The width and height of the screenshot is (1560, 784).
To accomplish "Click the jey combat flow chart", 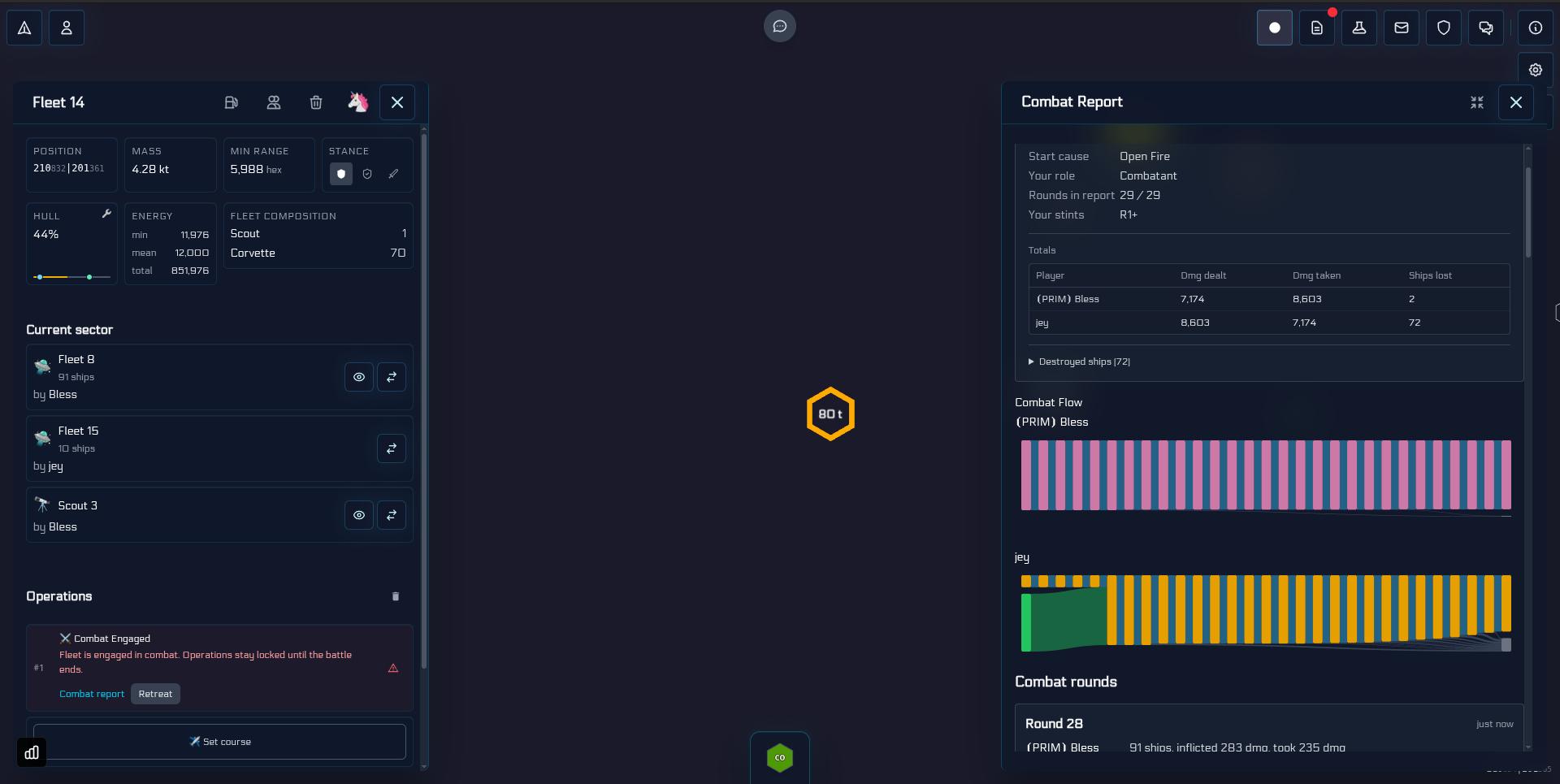I will [x=1266, y=613].
